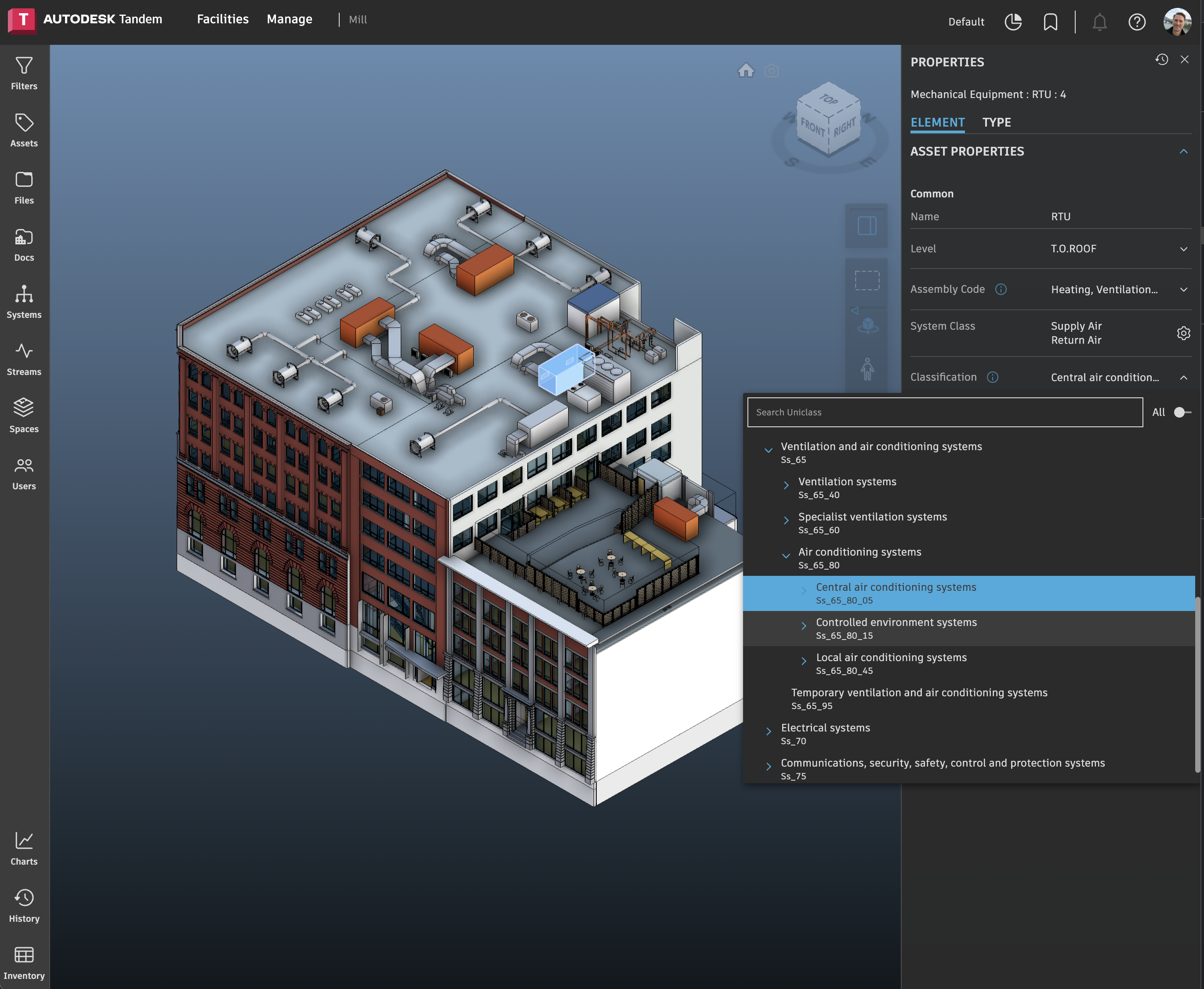Collapse the Asset Properties section

(1183, 152)
